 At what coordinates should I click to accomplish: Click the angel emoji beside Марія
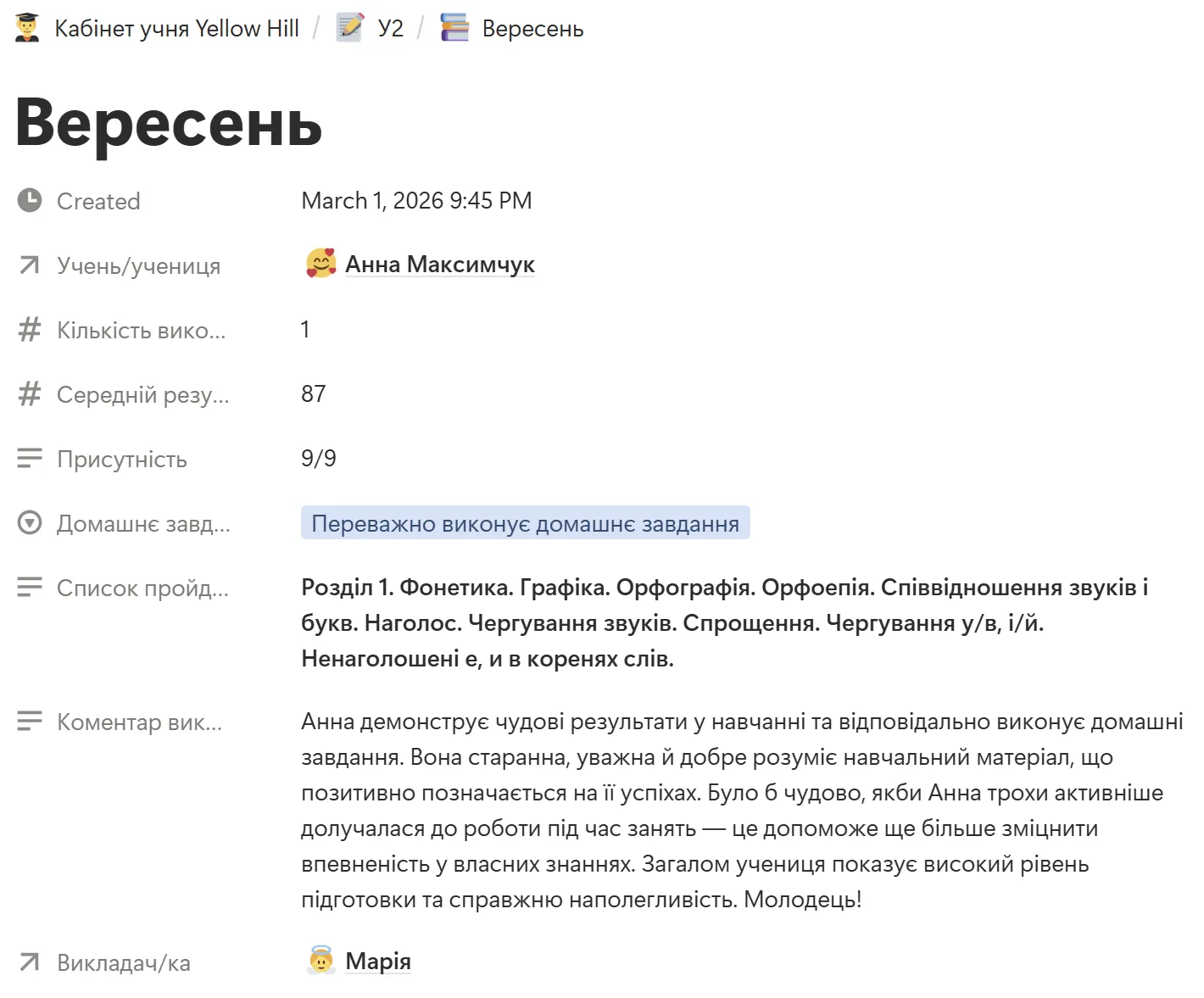click(x=321, y=961)
